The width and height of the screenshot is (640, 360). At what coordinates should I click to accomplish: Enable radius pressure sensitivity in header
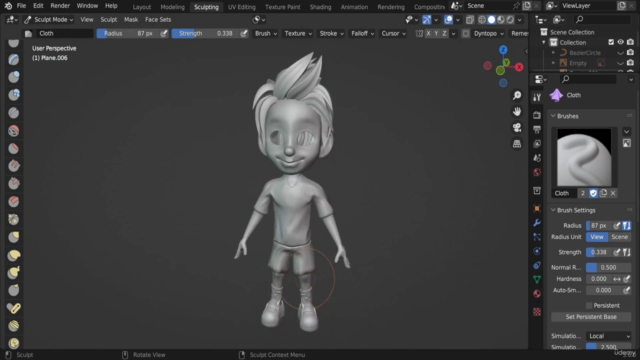tap(164, 33)
